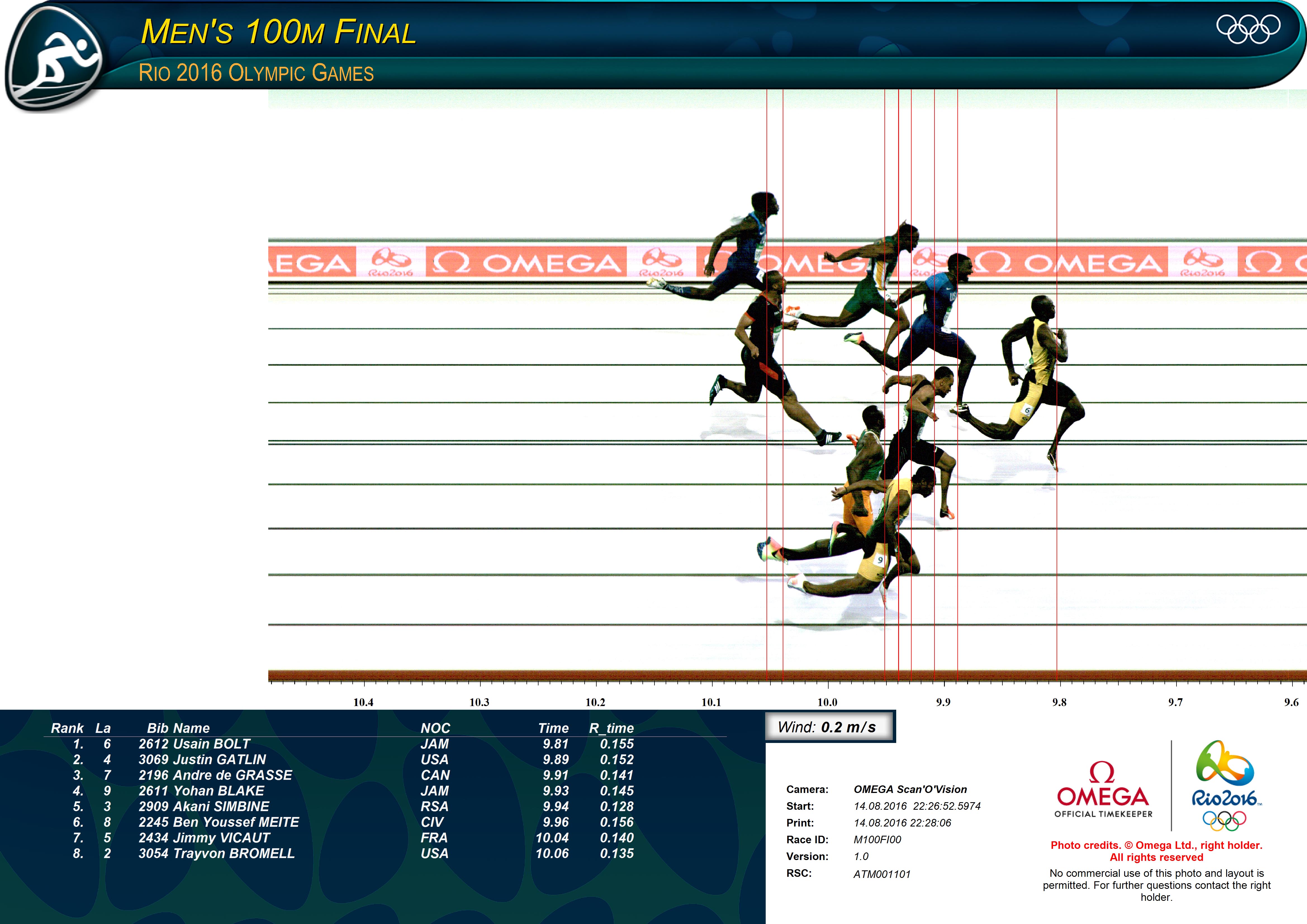Click the number 6 bib on Bolt's hip
Viewport: 1307px width, 924px height.
coord(1027,410)
